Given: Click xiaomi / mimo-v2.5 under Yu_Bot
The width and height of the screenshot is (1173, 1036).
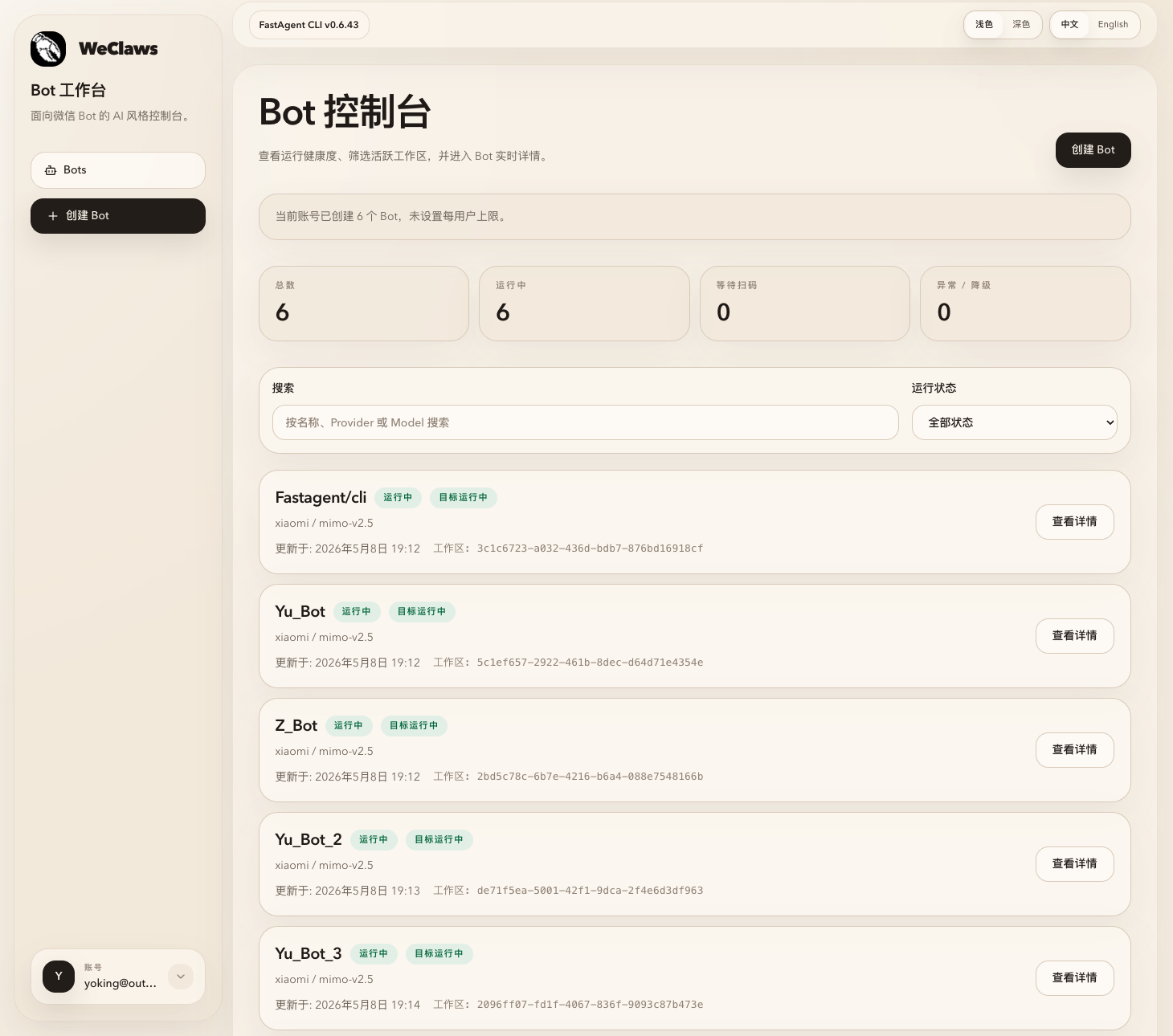Looking at the screenshot, I should (324, 638).
